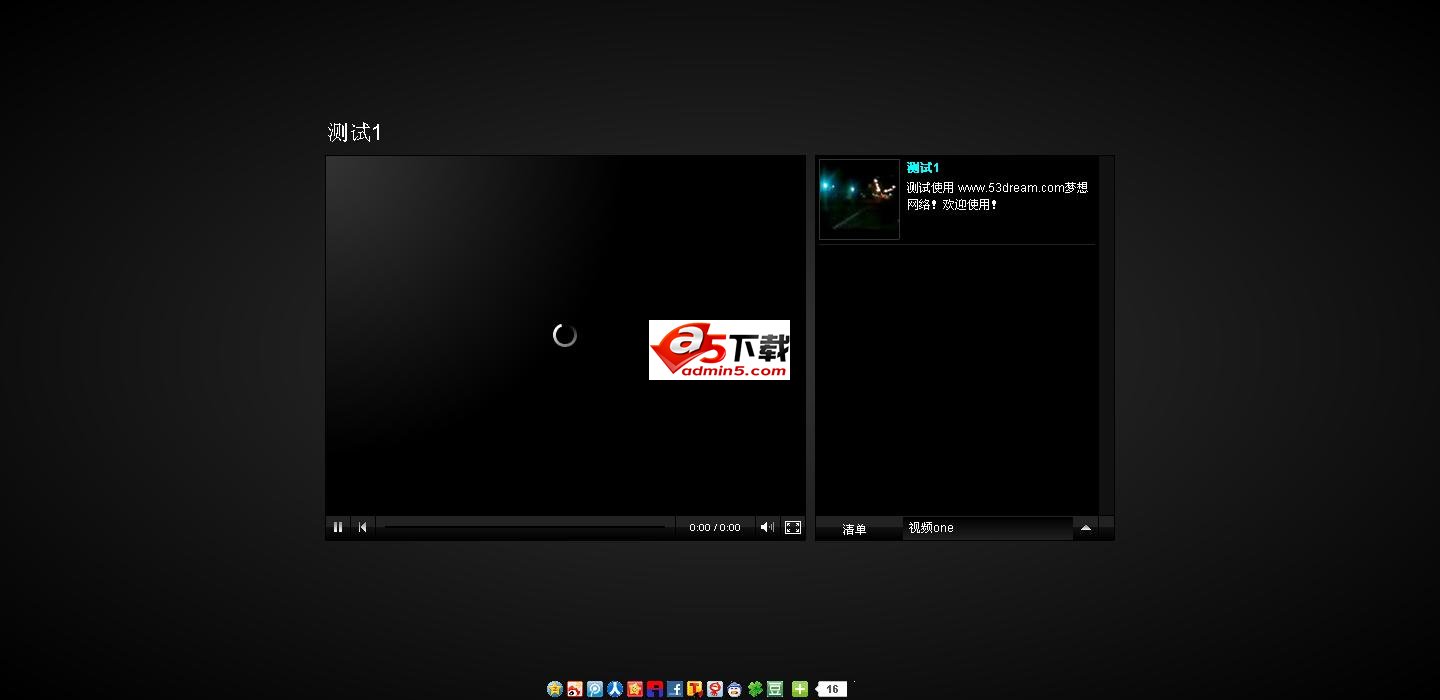
Task: Share via Renren icon
Action: pos(615,689)
